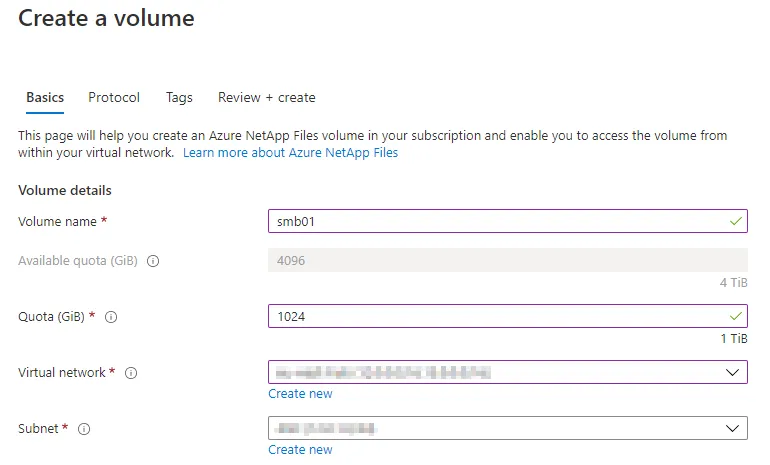Expand the Virtual network dropdown chevron
Image resolution: width=770 pixels, height=465 pixels.
coord(730,372)
